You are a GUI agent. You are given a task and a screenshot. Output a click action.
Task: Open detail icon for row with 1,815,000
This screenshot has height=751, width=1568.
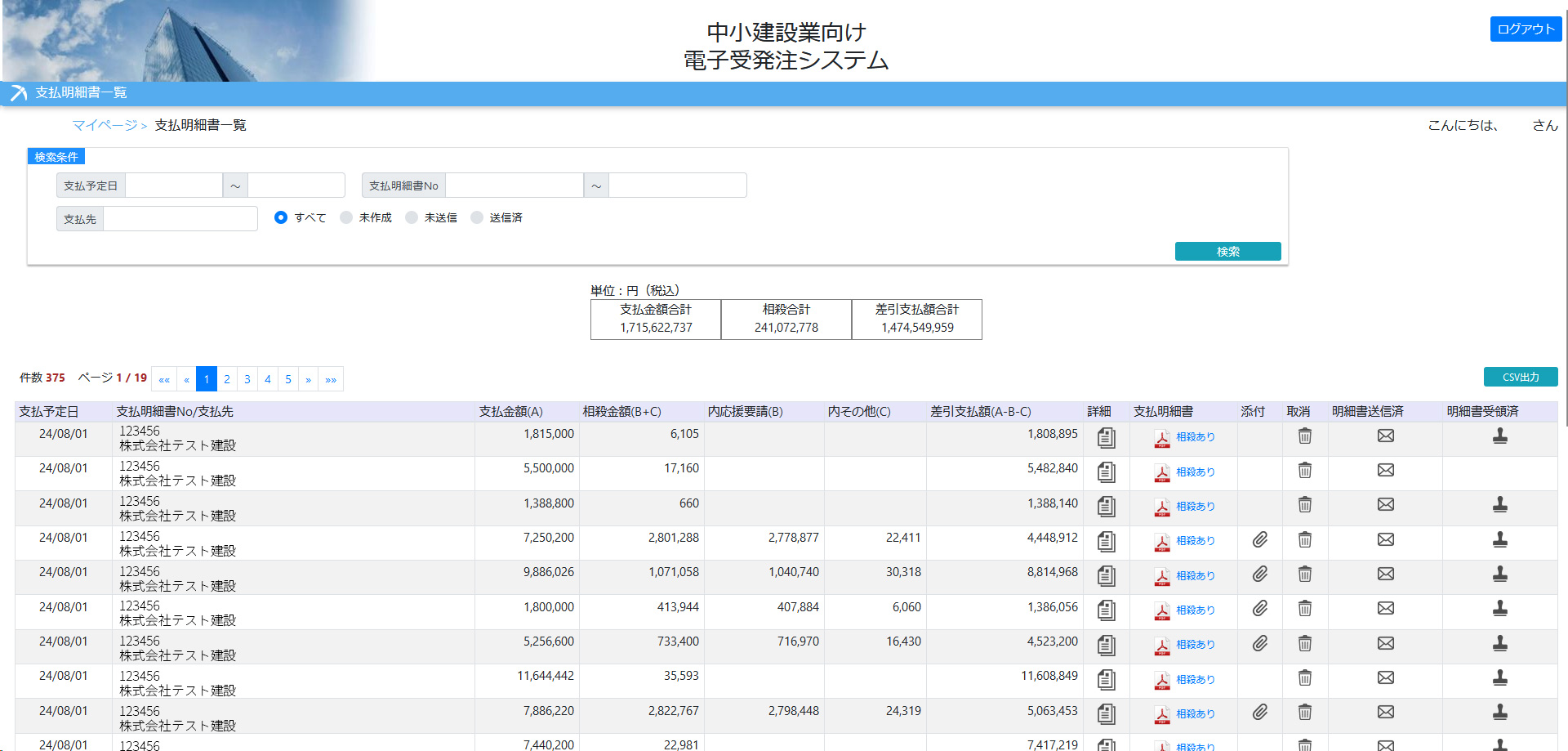tap(1106, 438)
